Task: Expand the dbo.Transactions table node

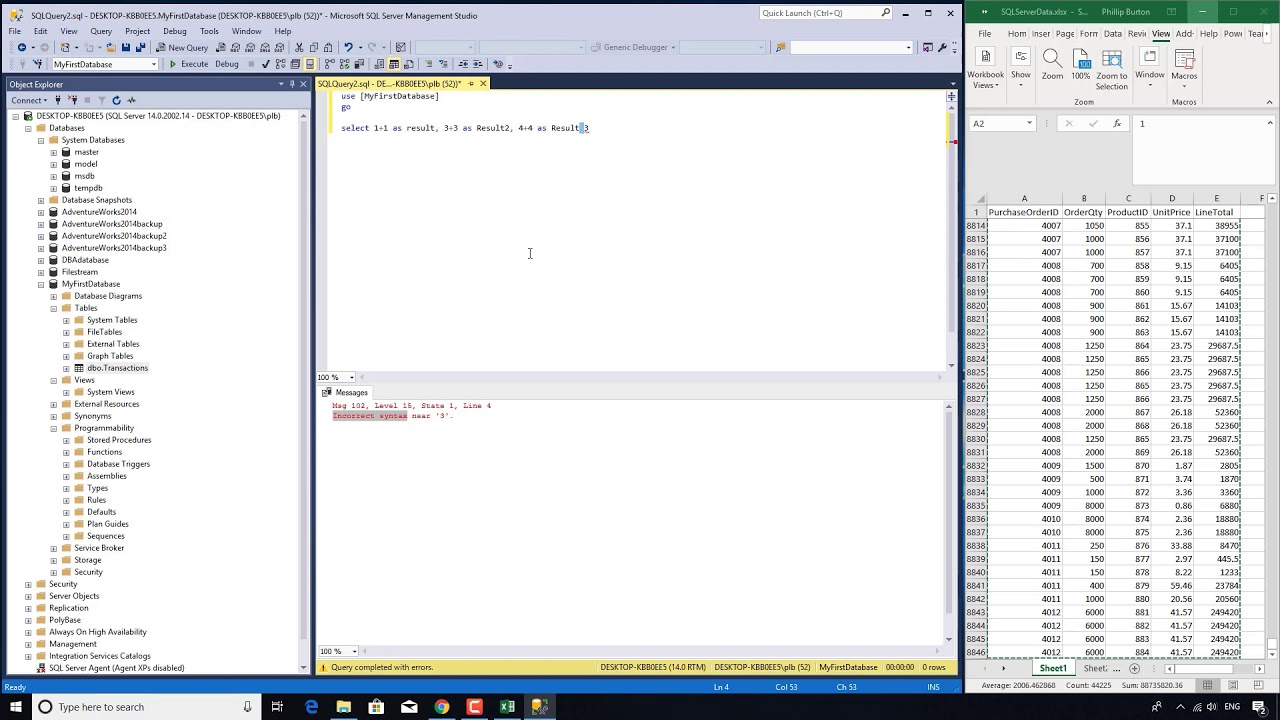Action: (x=66, y=368)
